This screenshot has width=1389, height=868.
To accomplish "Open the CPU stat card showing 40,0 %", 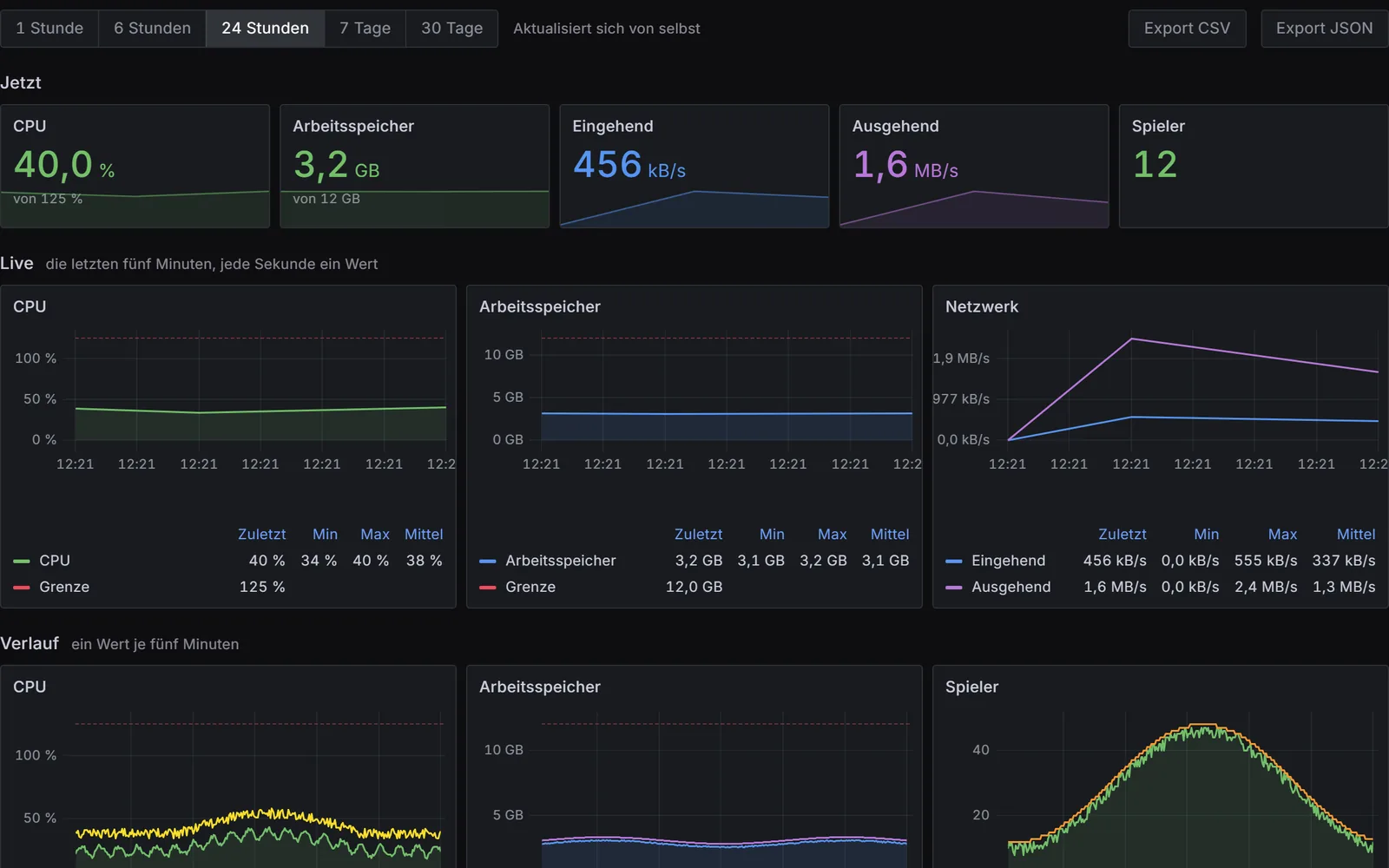I will tap(135, 167).
